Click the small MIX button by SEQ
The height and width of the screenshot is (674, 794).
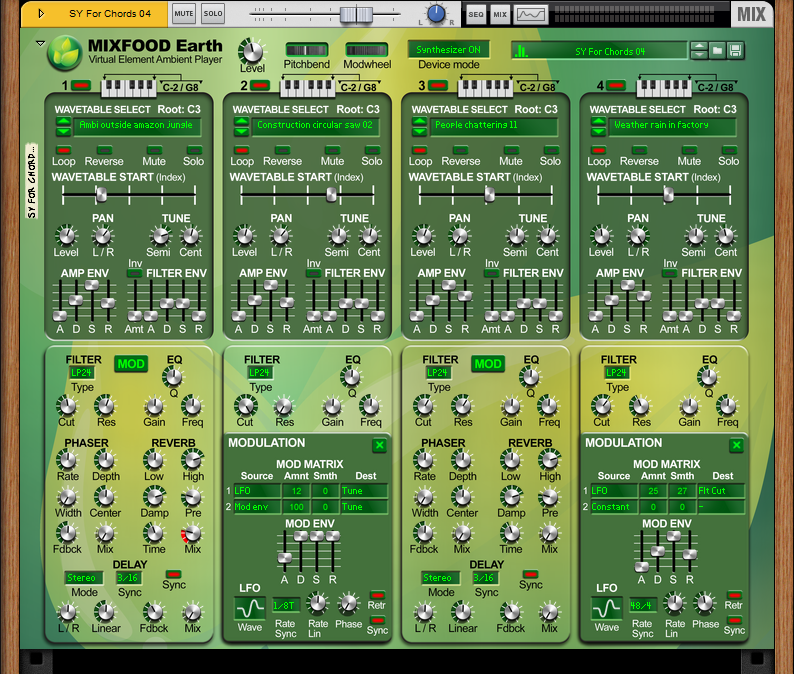point(500,14)
